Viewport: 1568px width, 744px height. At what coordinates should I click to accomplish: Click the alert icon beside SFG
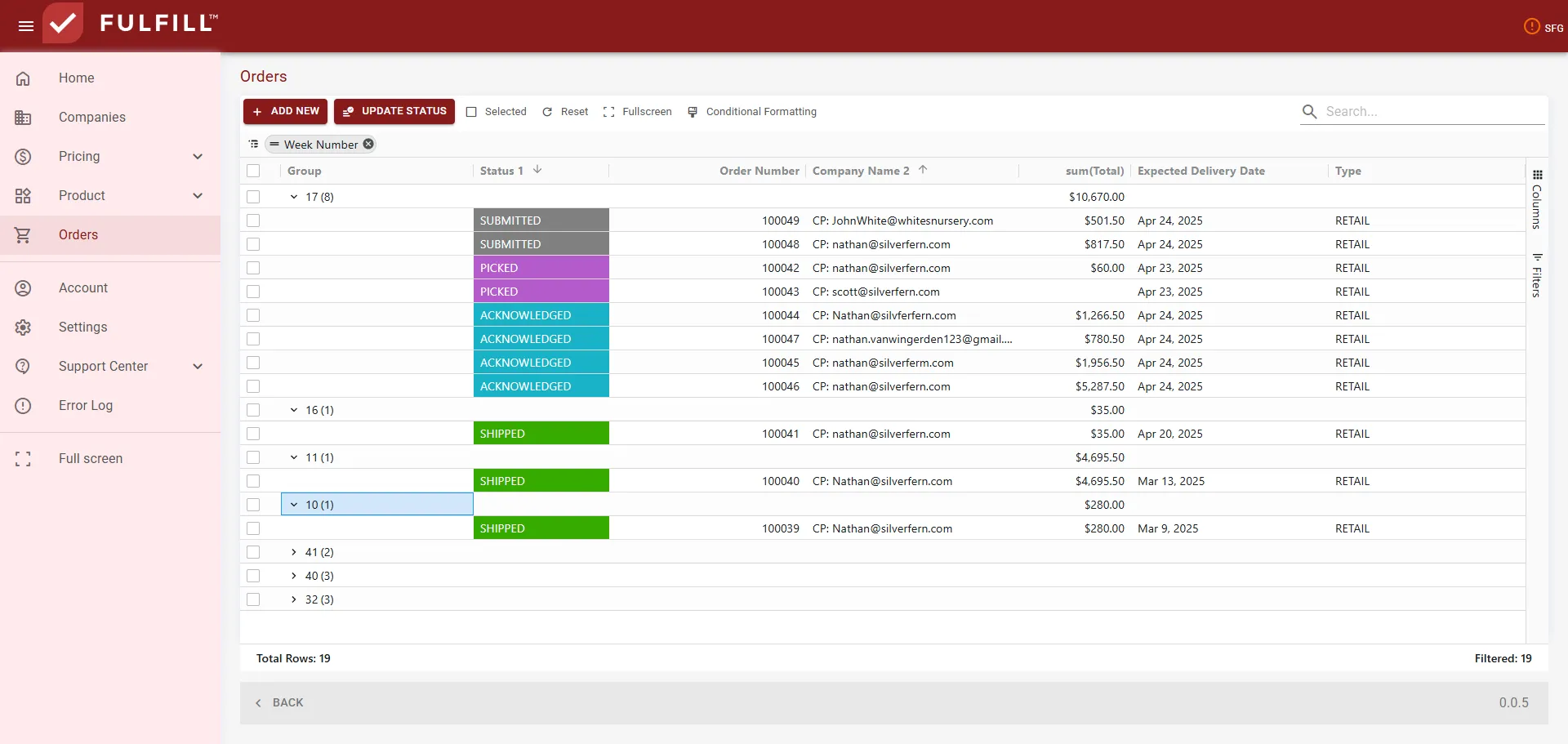click(x=1531, y=27)
